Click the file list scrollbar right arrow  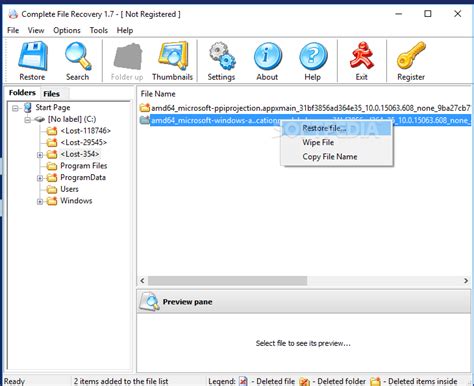[466, 281]
